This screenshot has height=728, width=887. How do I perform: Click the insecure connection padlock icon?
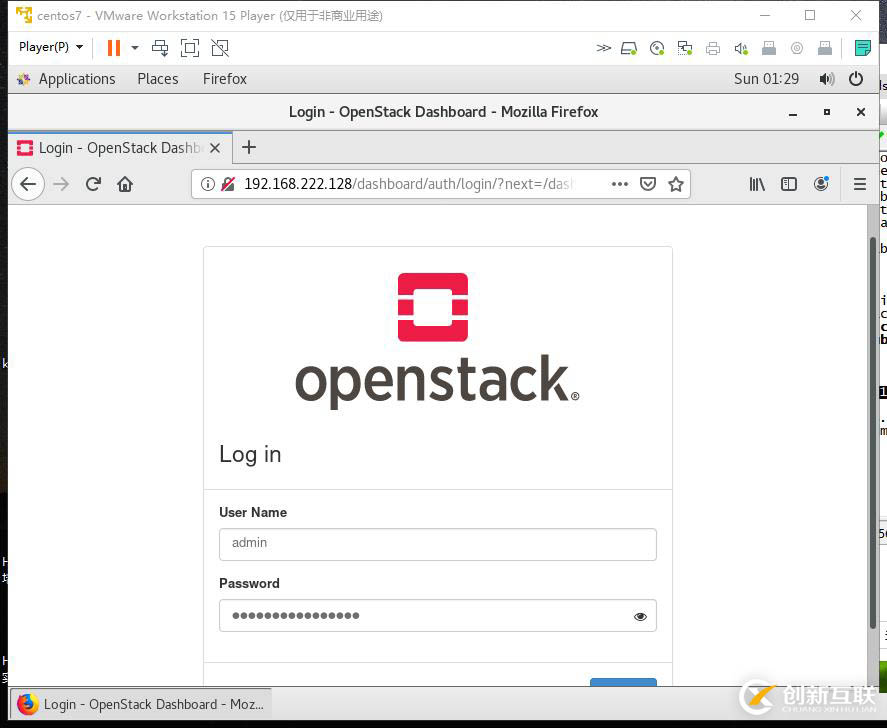228,184
